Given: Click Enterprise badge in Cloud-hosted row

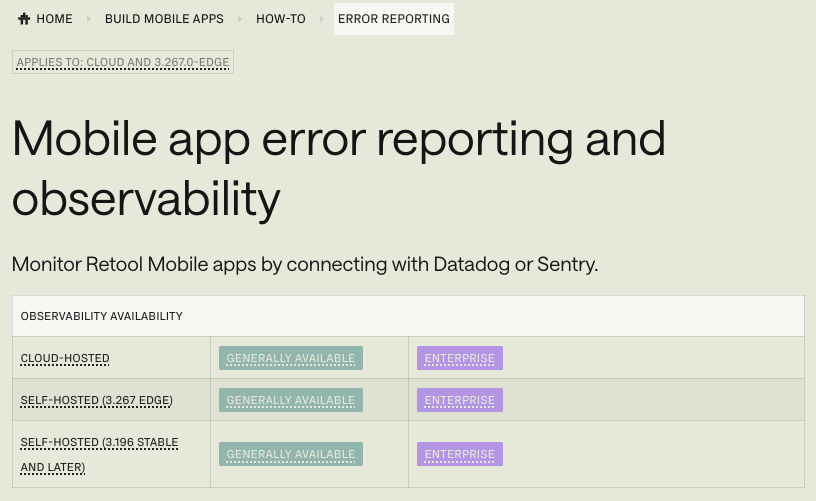Looking at the screenshot, I should pyautogui.click(x=460, y=358).
